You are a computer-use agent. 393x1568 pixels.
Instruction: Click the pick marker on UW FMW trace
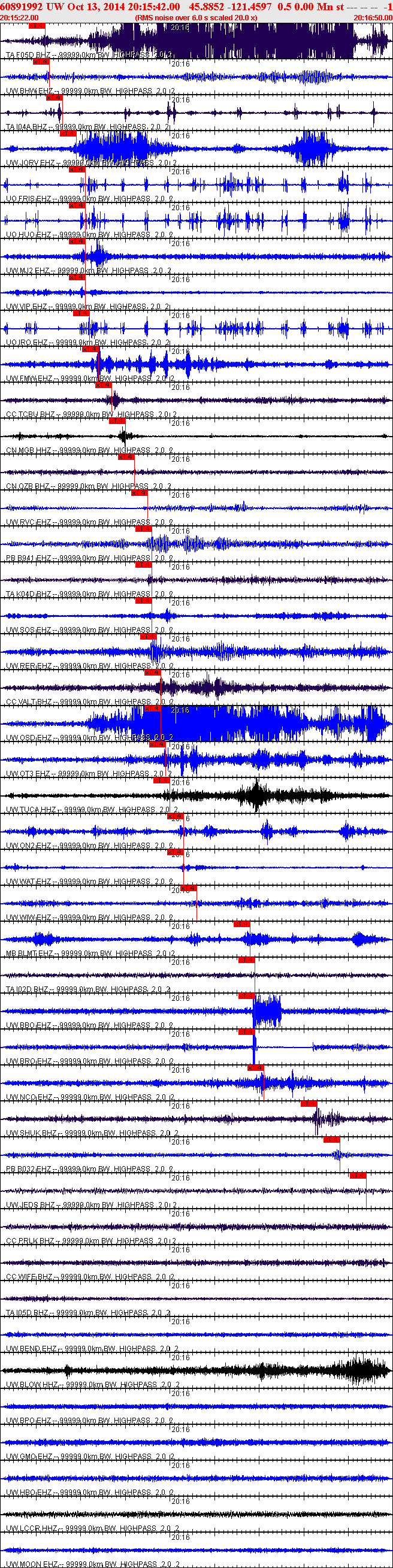click(89, 349)
